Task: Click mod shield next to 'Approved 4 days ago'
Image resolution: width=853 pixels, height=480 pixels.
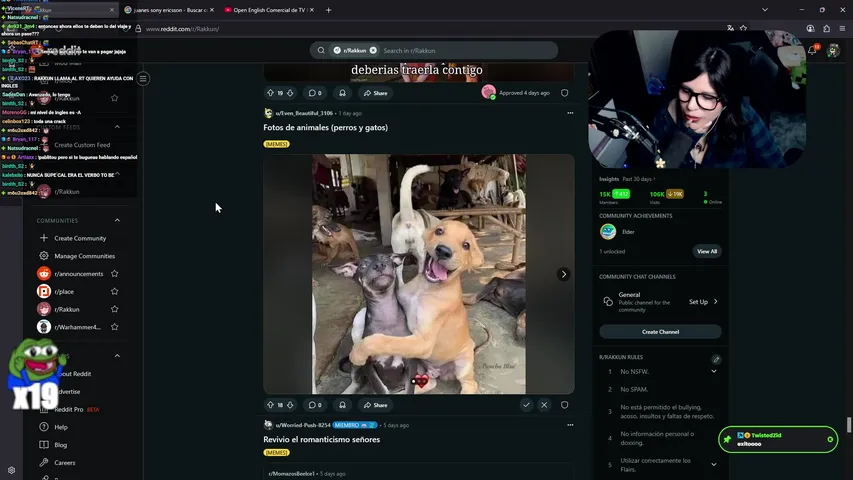Action: click(565, 93)
